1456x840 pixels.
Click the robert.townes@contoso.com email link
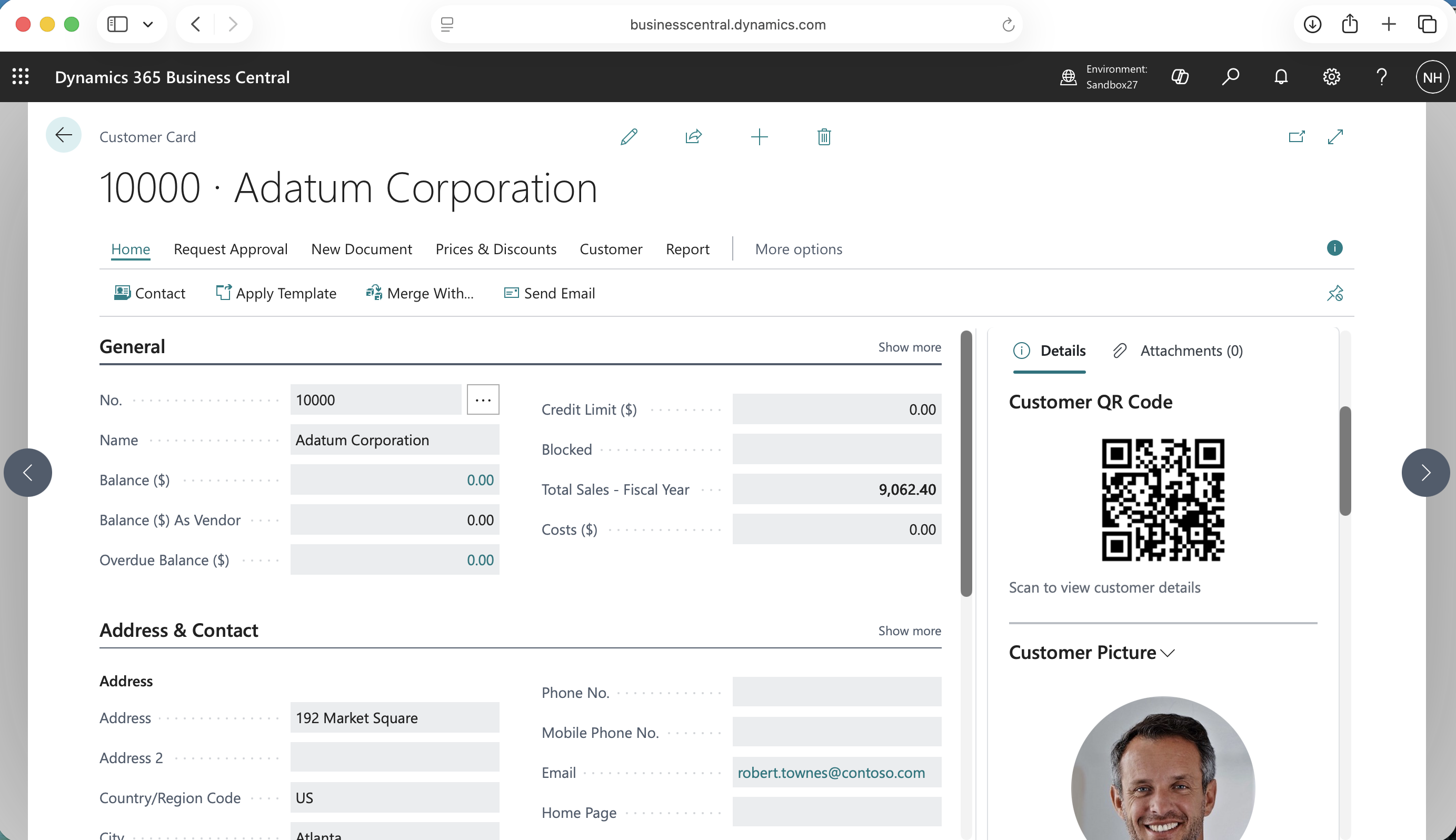coord(831,773)
